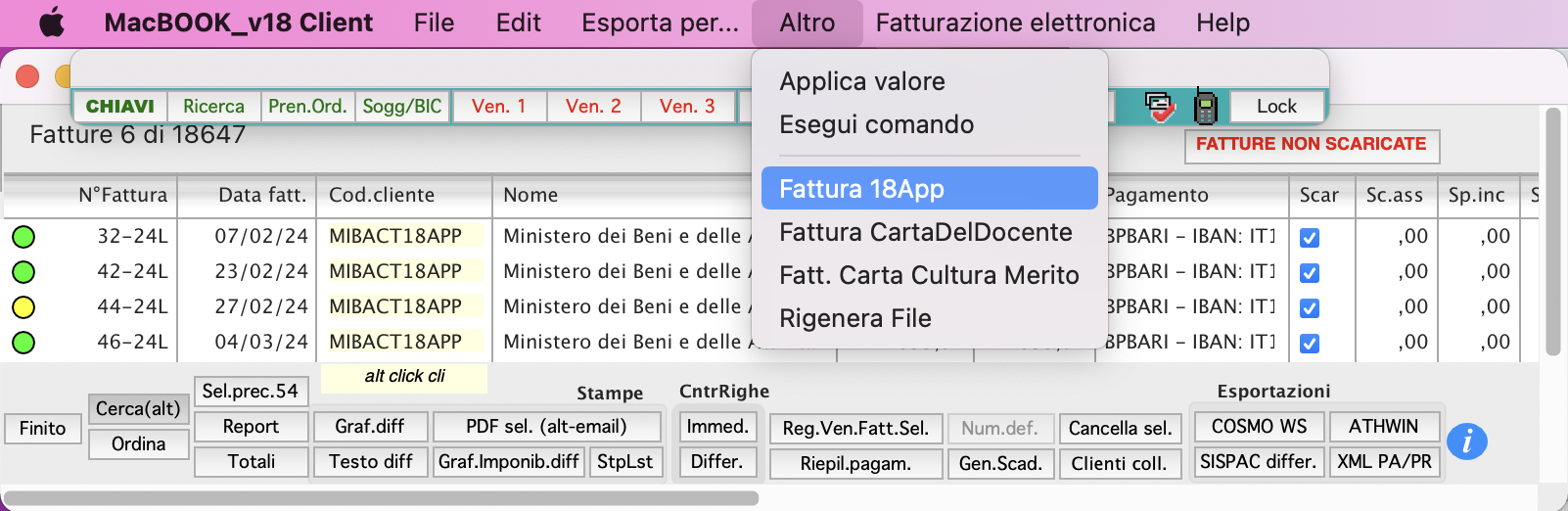Image resolution: width=1568 pixels, height=511 pixels.
Task: Click the red phone icon in toolbar
Action: point(1159,106)
